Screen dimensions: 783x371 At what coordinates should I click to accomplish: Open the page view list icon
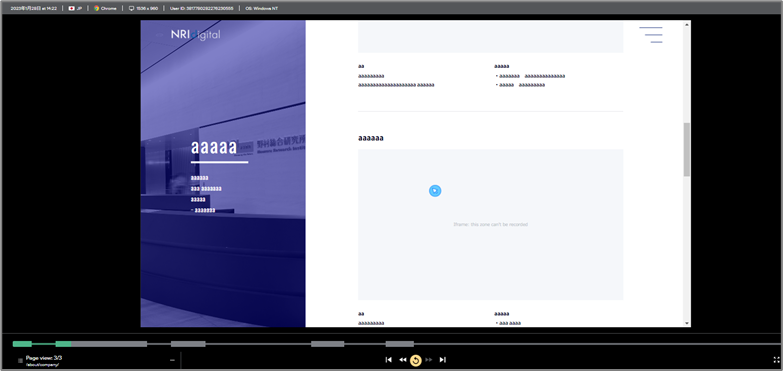coord(20,361)
